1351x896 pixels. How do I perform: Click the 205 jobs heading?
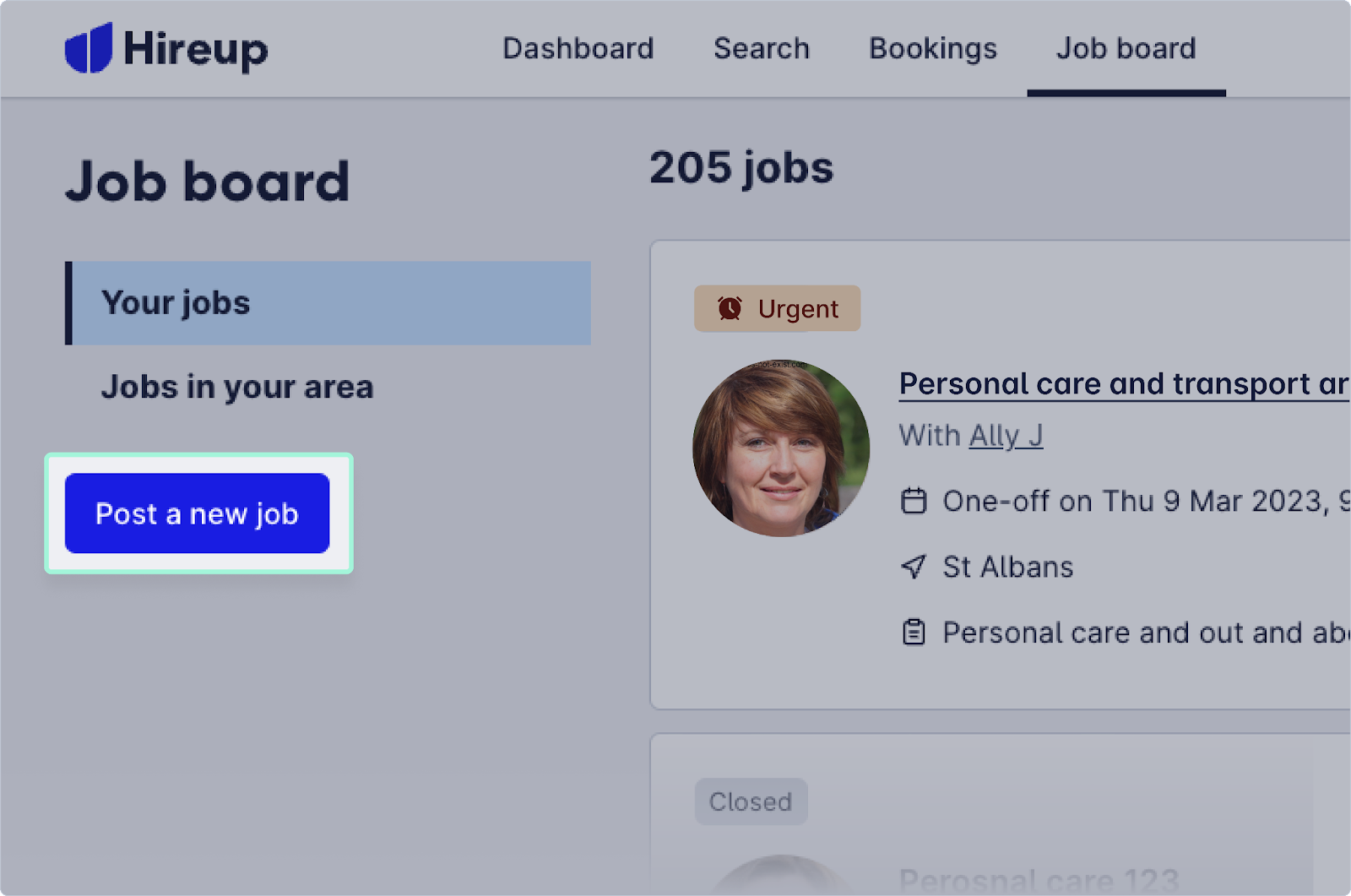pos(741,168)
